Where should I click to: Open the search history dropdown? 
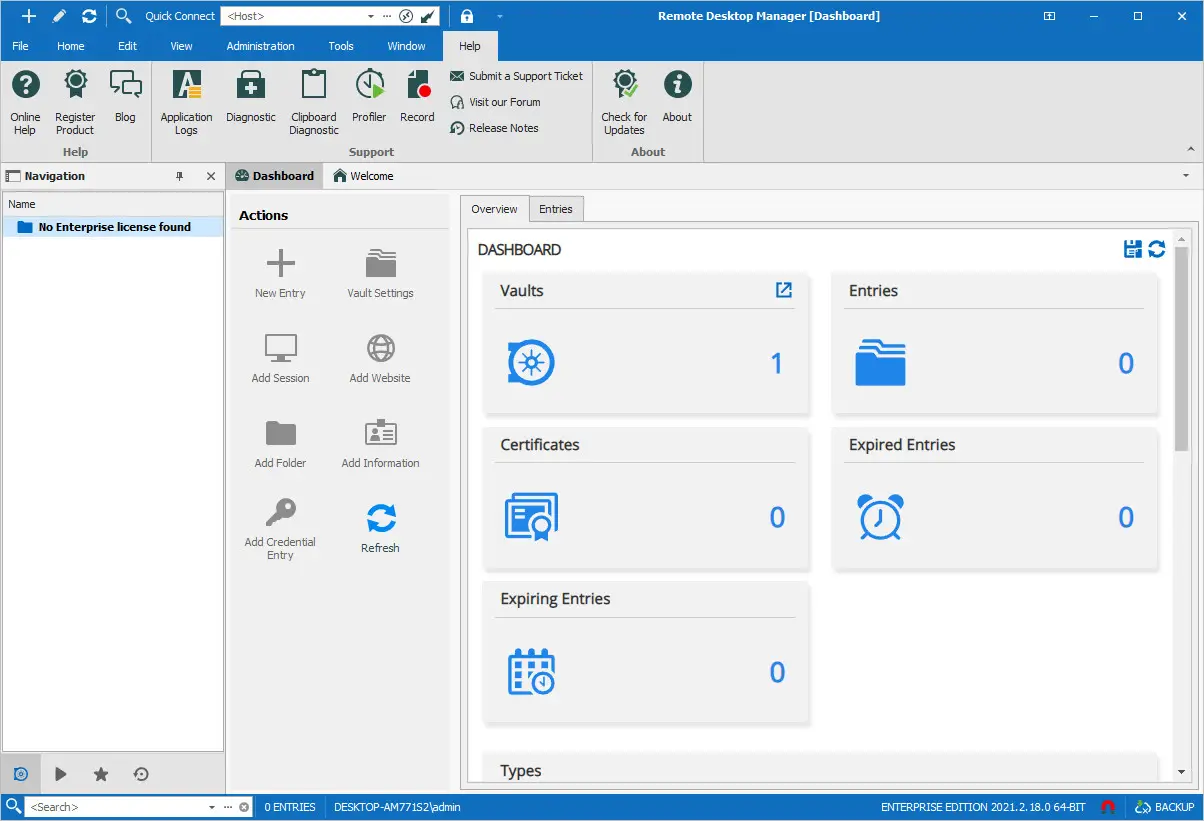click(210, 807)
